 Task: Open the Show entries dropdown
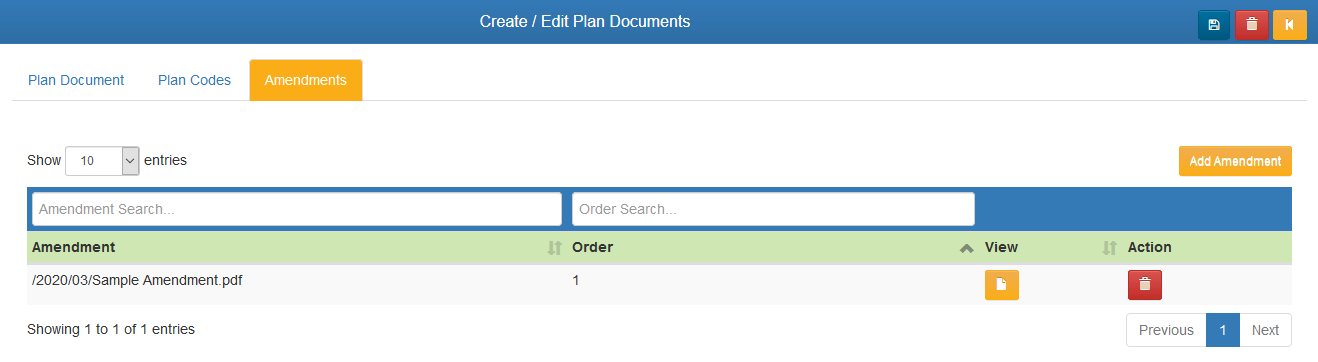[x=102, y=160]
